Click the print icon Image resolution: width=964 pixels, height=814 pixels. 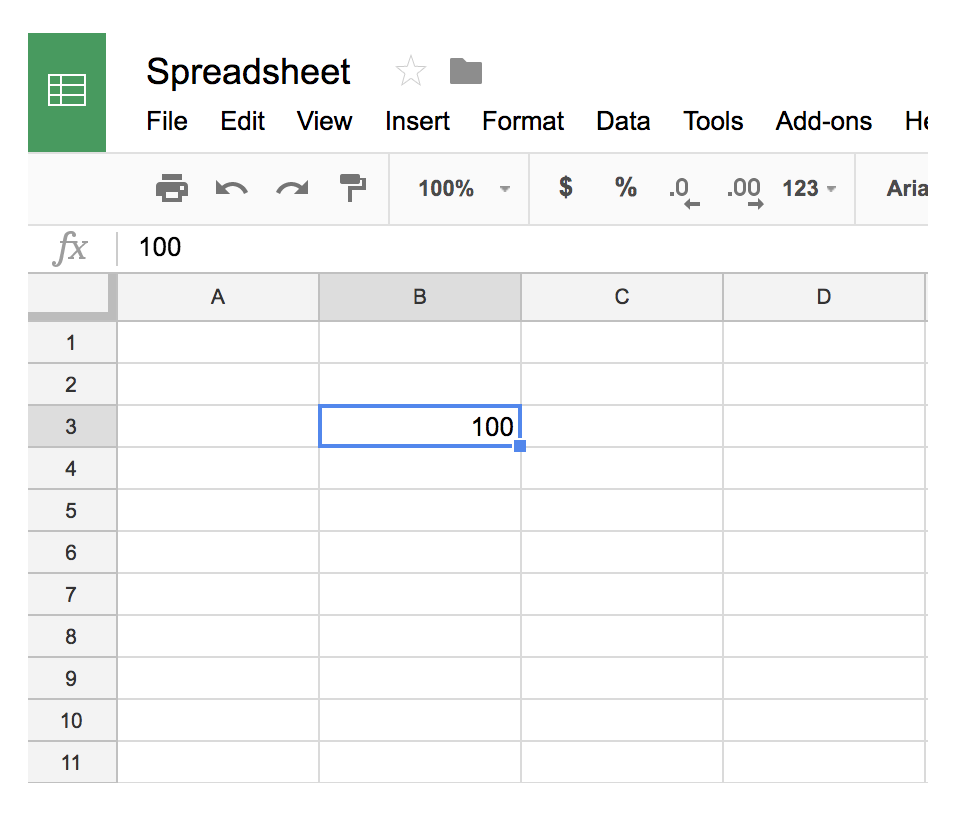tap(172, 188)
